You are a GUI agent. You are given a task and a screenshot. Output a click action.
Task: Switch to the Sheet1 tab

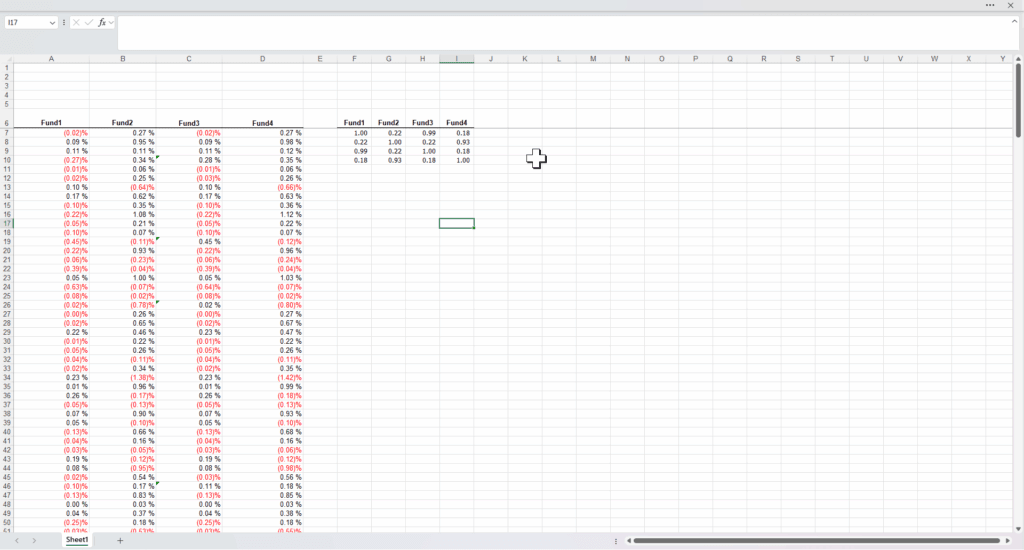[77, 540]
